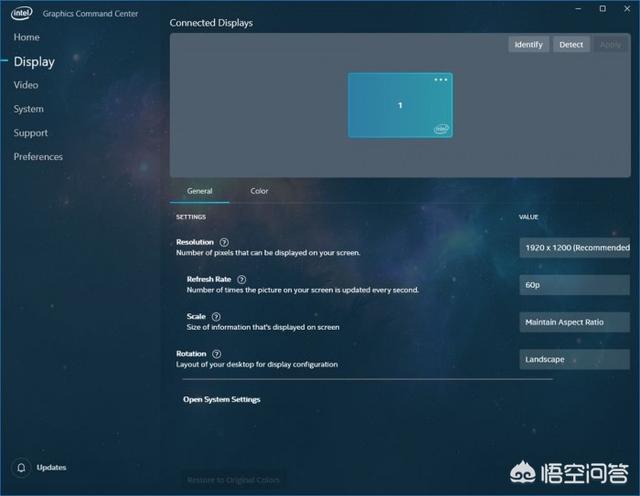Click the Refresh Rate label
This screenshot has height=496, width=640.
pos(209,279)
